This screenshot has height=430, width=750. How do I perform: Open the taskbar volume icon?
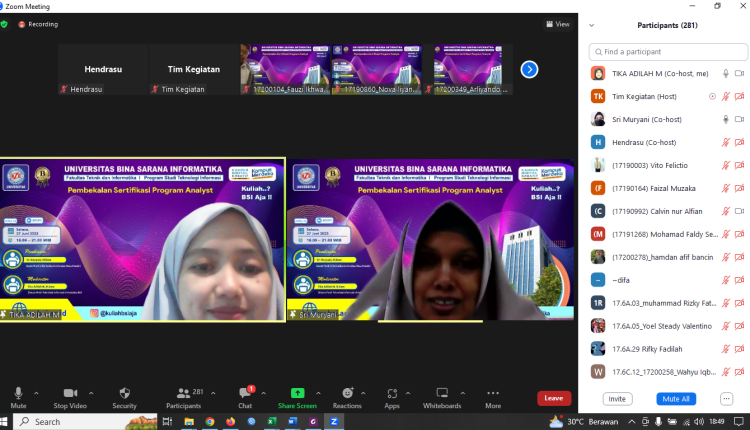(699, 422)
